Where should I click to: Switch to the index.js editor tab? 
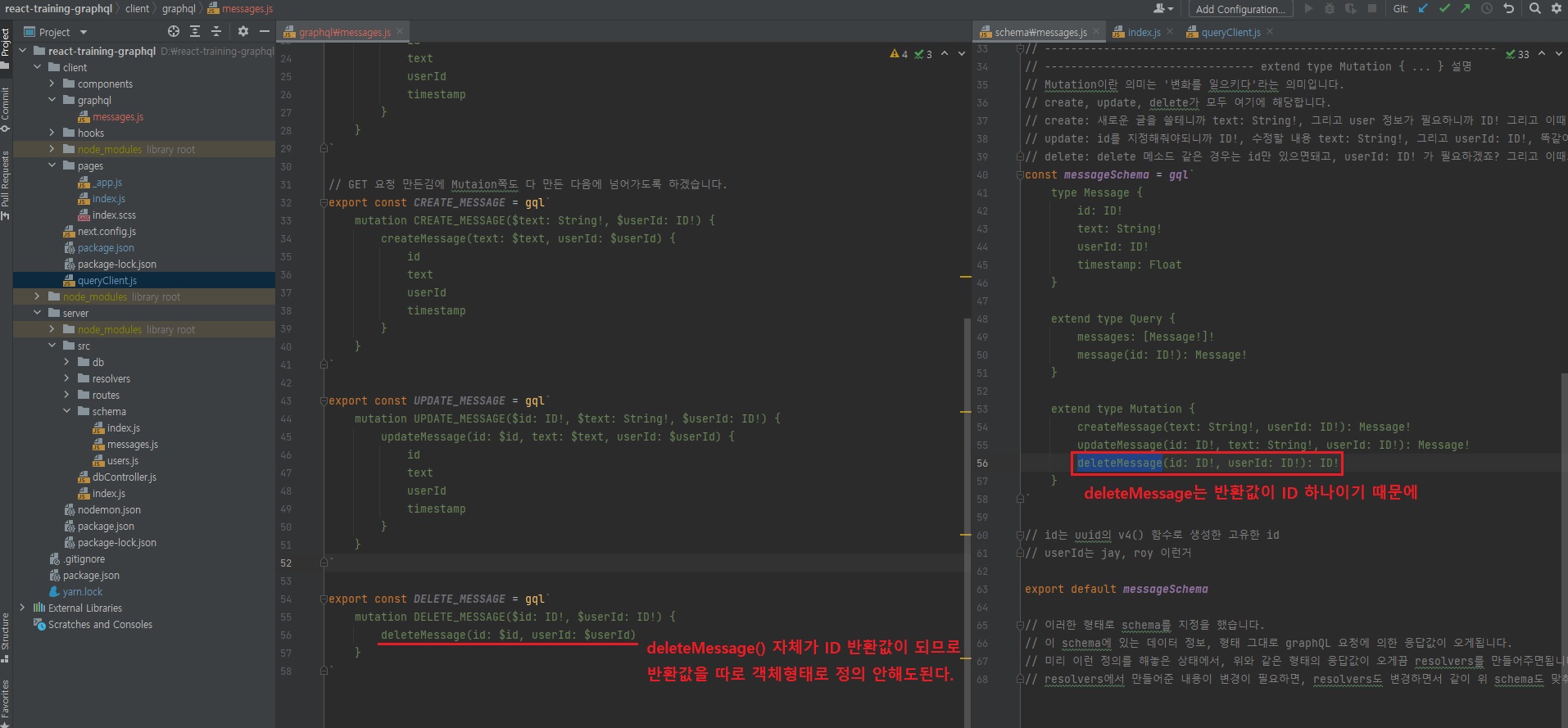click(1144, 33)
